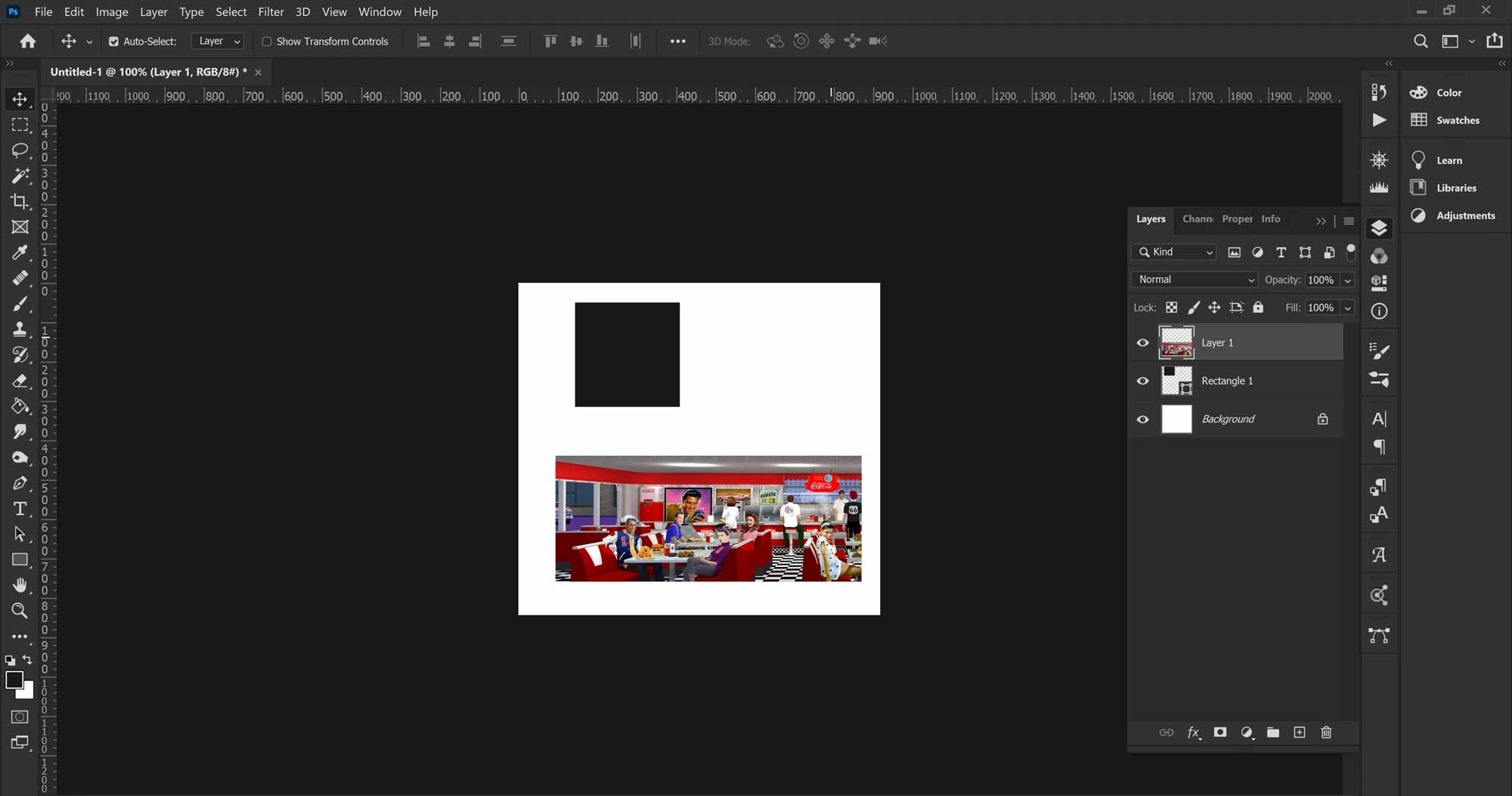This screenshot has width=1512, height=796.
Task: Open the Window menu
Action: 380,12
